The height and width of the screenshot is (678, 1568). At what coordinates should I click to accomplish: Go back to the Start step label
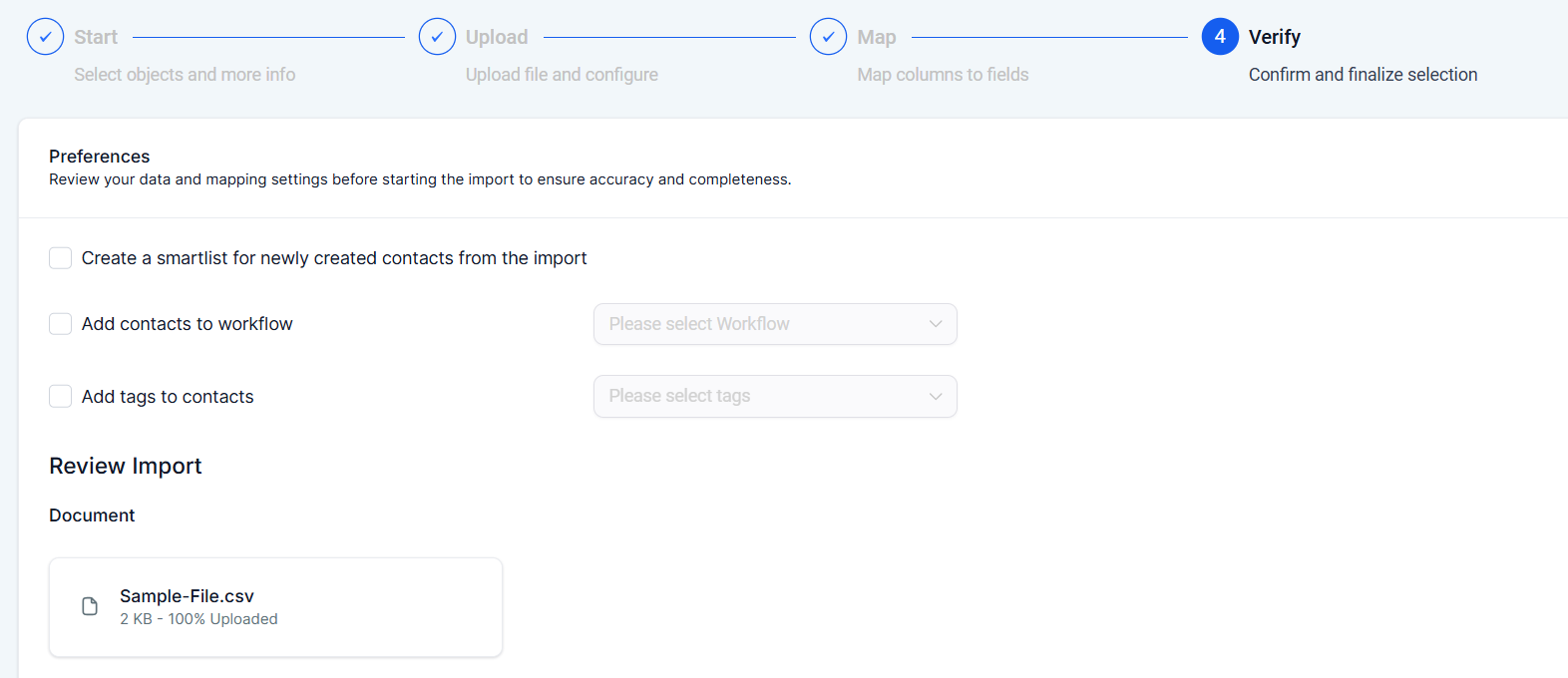[x=96, y=37]
